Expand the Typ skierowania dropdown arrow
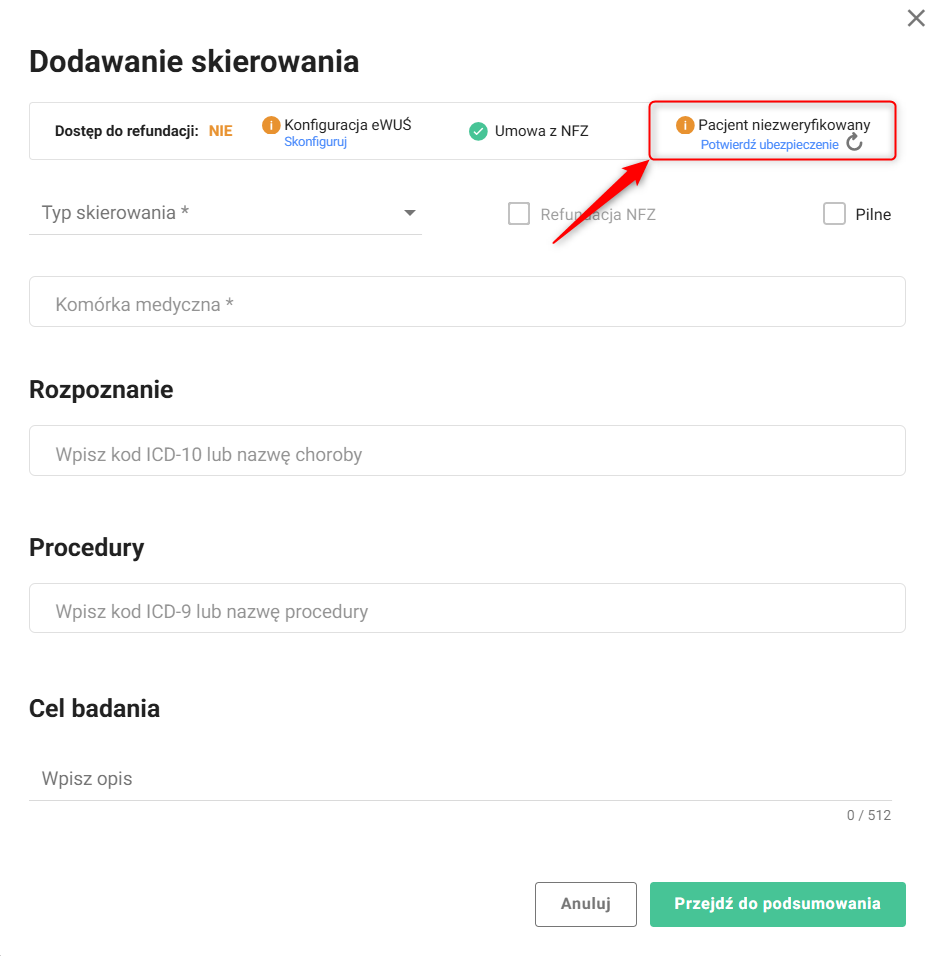934x956 pixels. (x=409, y=213)
